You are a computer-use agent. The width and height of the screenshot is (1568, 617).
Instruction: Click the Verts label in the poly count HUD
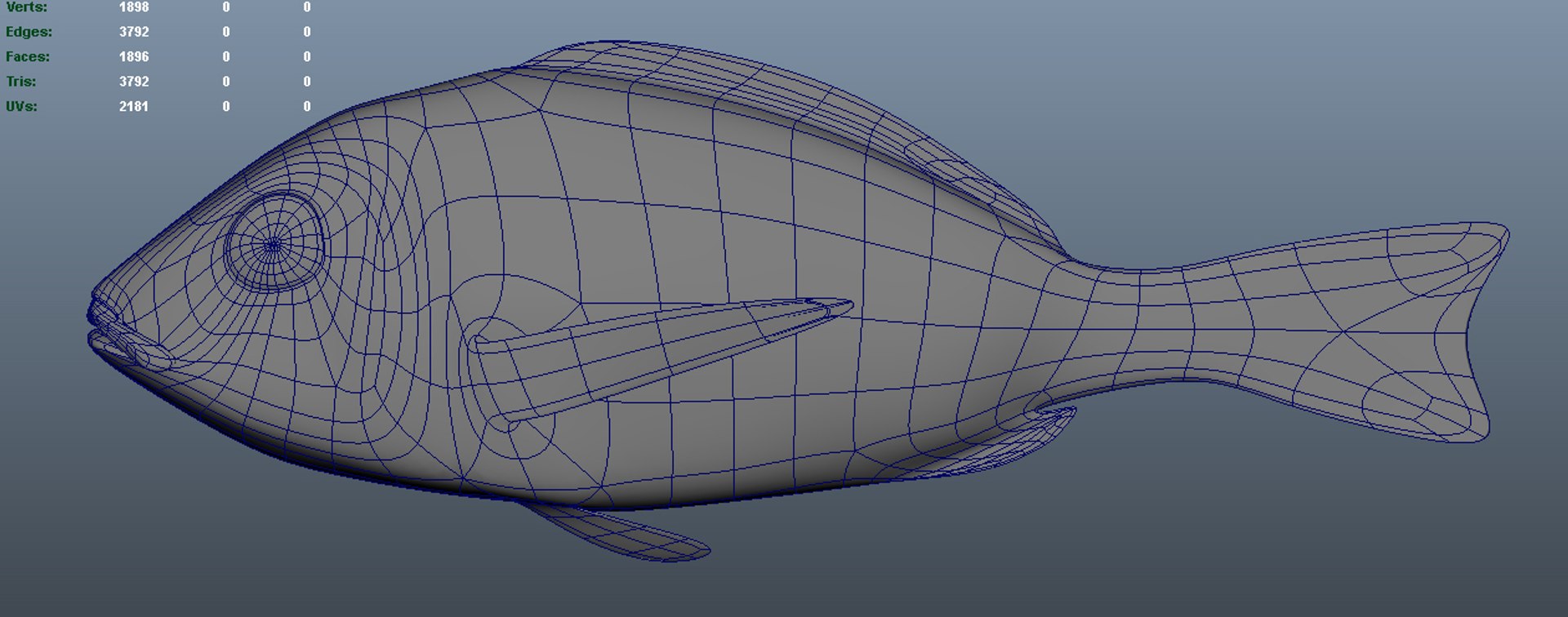point(26,7)
